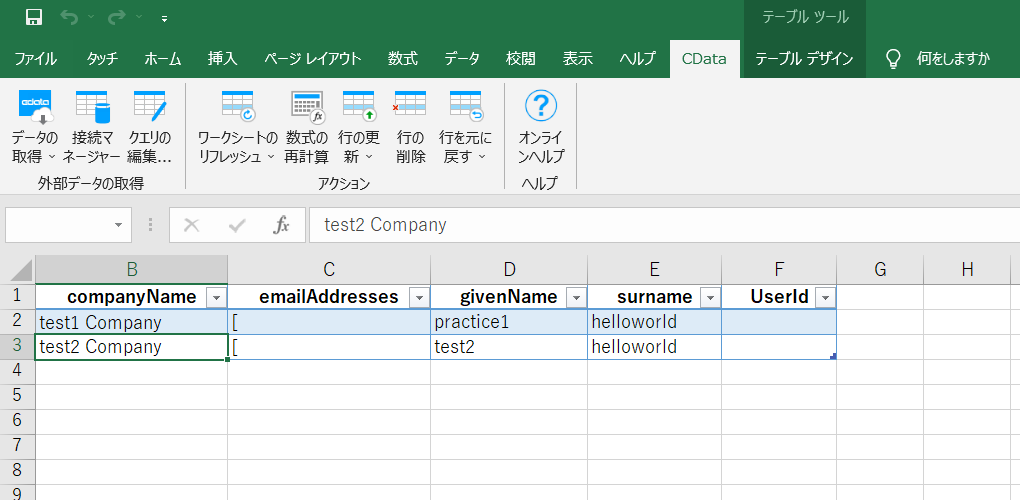
Task: Click the Delete Rows (行の削除) icon
Action: coord(411,107)
